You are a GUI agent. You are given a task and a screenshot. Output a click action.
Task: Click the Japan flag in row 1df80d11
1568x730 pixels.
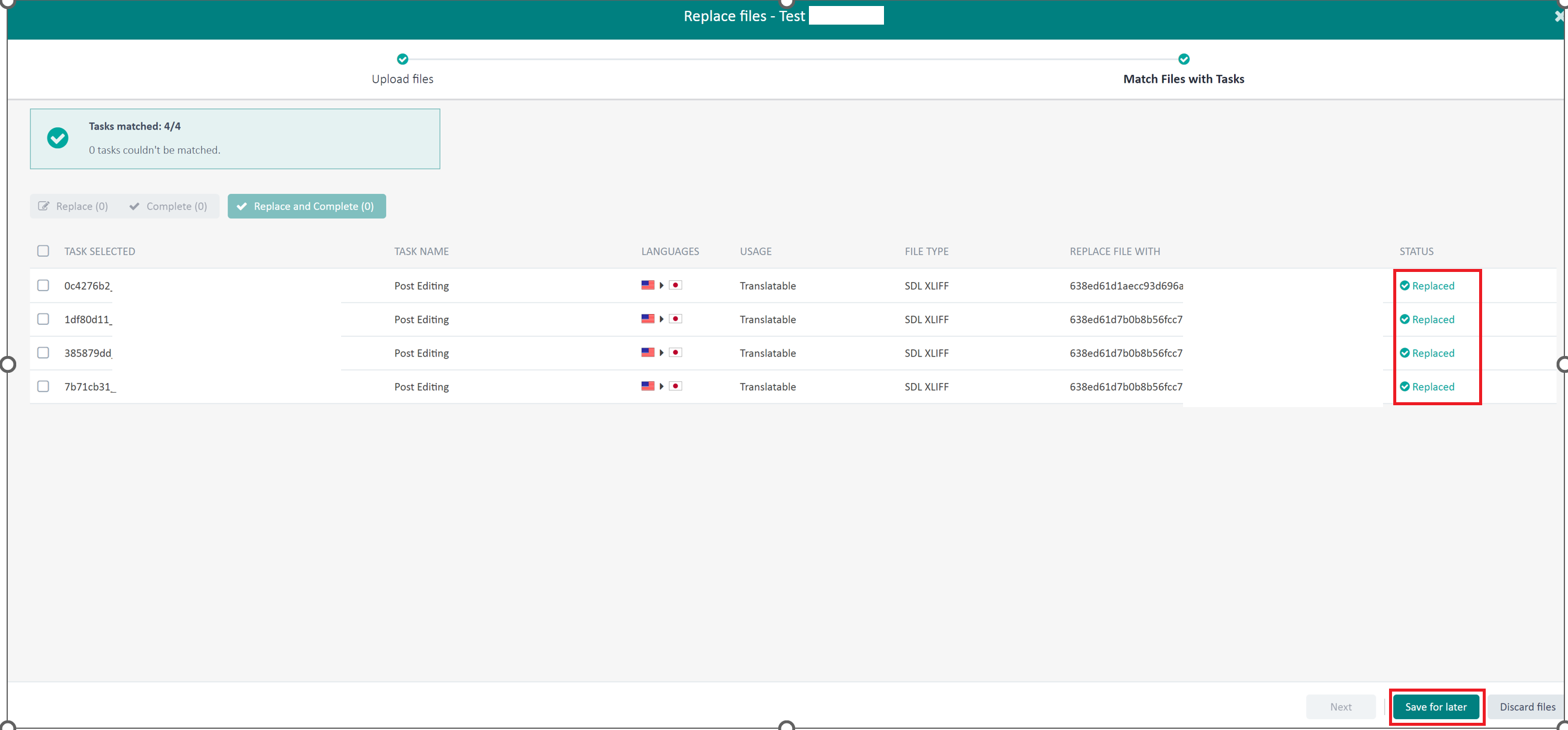[x=675, y=319]
